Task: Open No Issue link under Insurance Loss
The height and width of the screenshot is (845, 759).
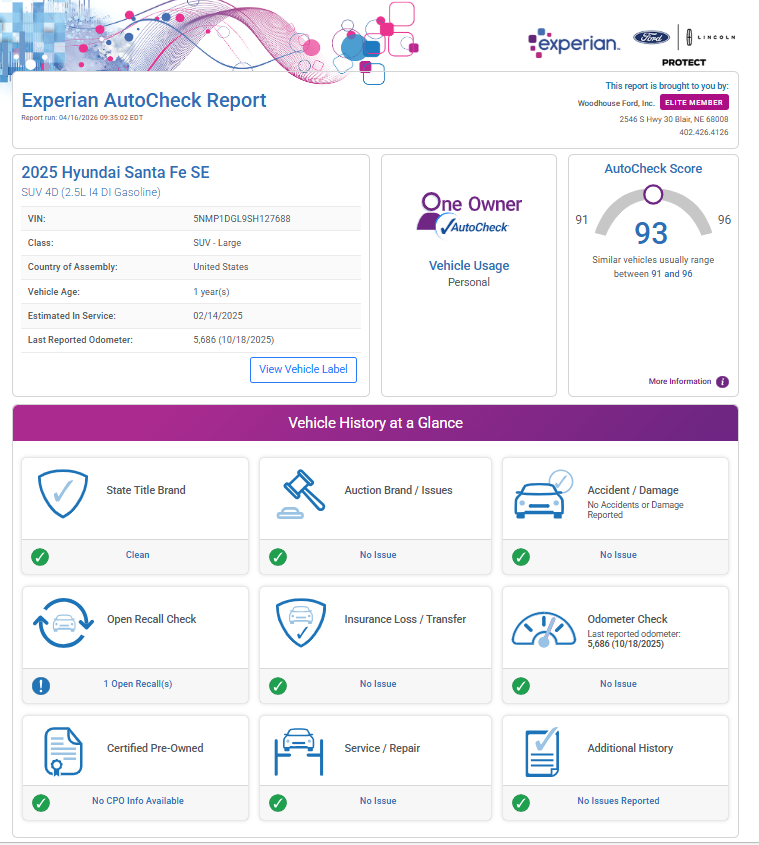Action: pos(378,683)
